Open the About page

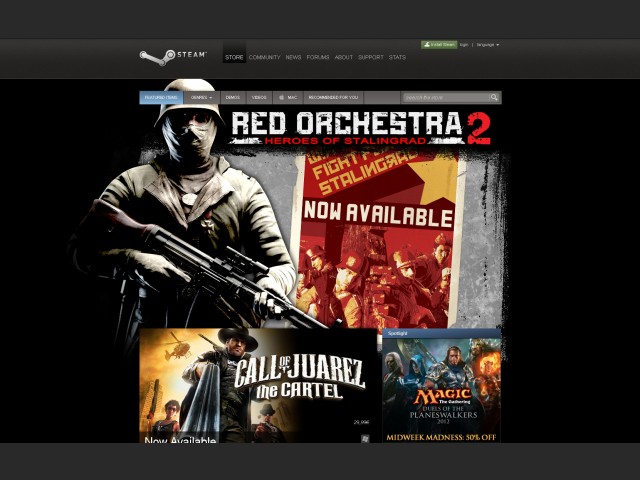tap(344, 57)
